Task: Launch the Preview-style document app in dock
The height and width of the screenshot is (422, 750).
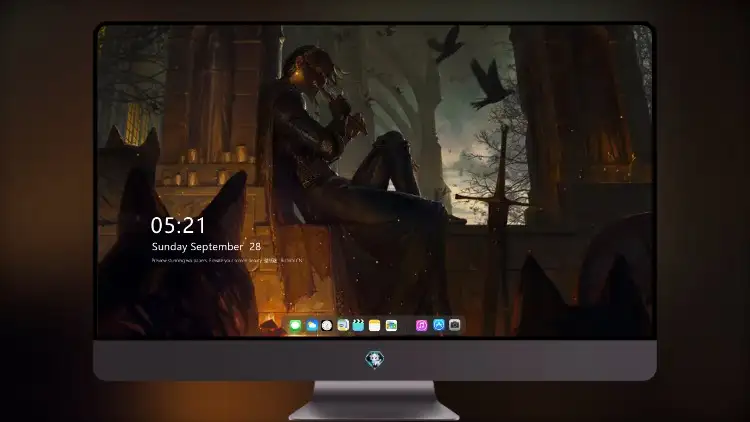Action: pos(343,325)
